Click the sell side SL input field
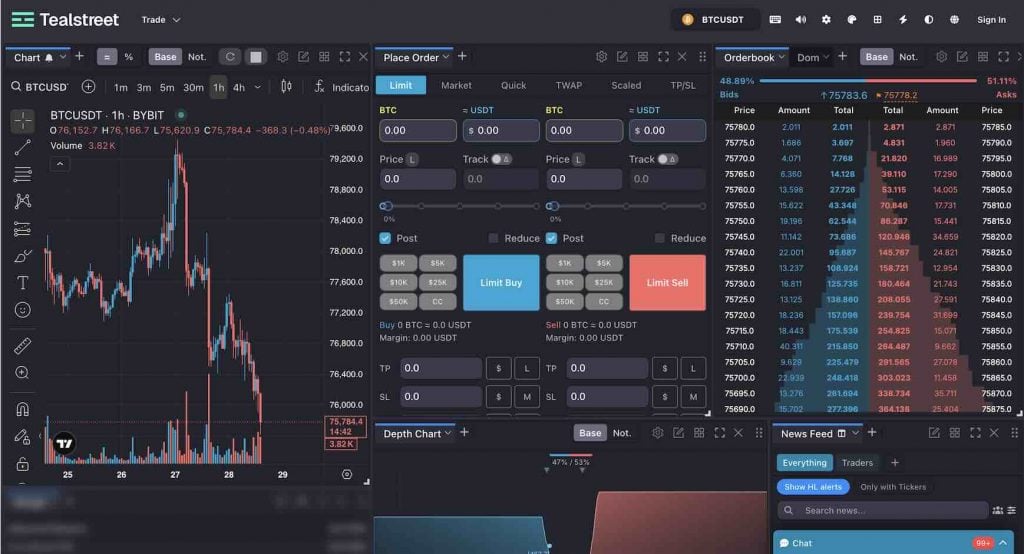Viewport: 1024px width, 554px height. point(607,397)
